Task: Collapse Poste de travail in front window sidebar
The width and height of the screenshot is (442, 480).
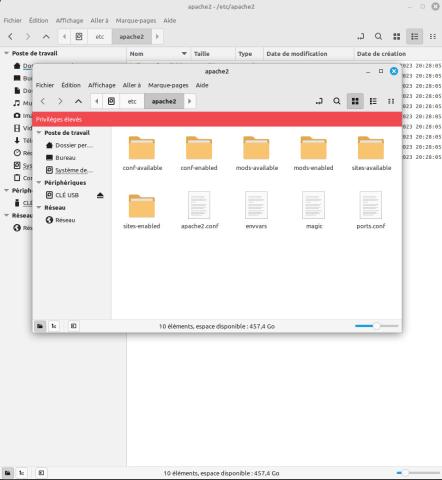Action: tap(39, 133)
